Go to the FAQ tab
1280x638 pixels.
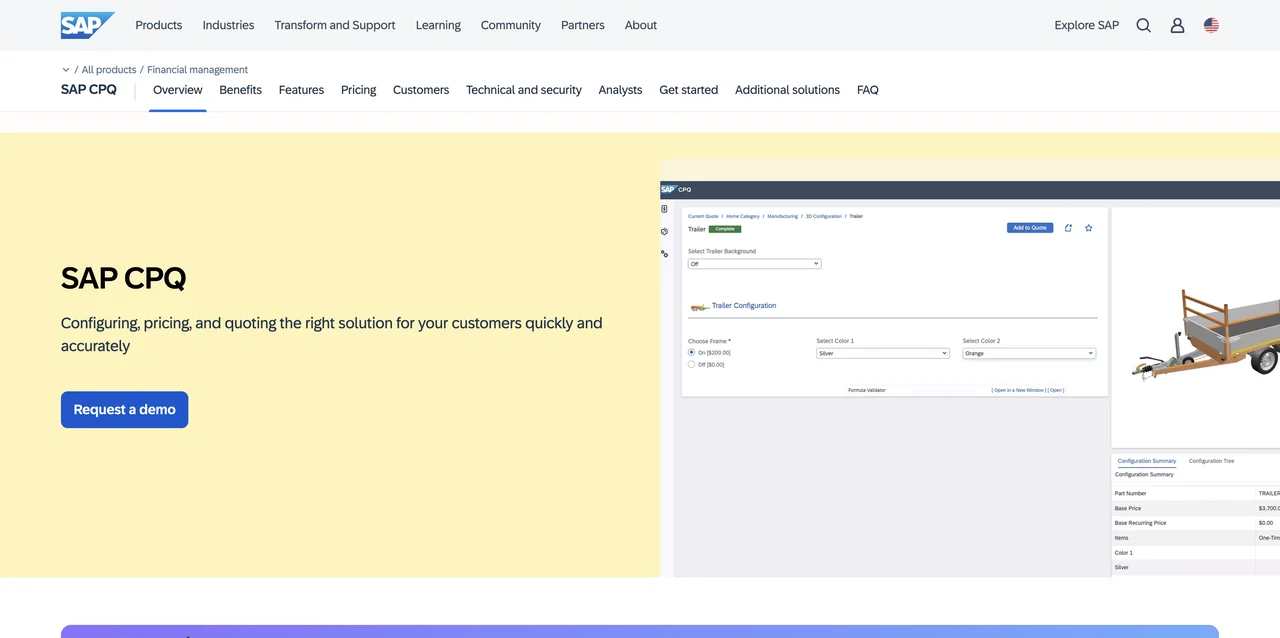point(868,90)
